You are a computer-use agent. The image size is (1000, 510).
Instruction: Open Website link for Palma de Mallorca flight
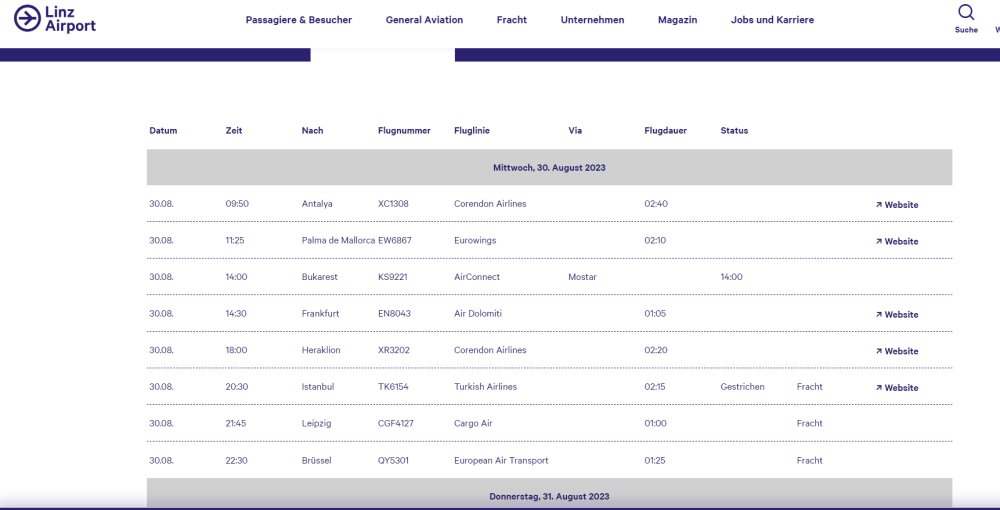897,241
